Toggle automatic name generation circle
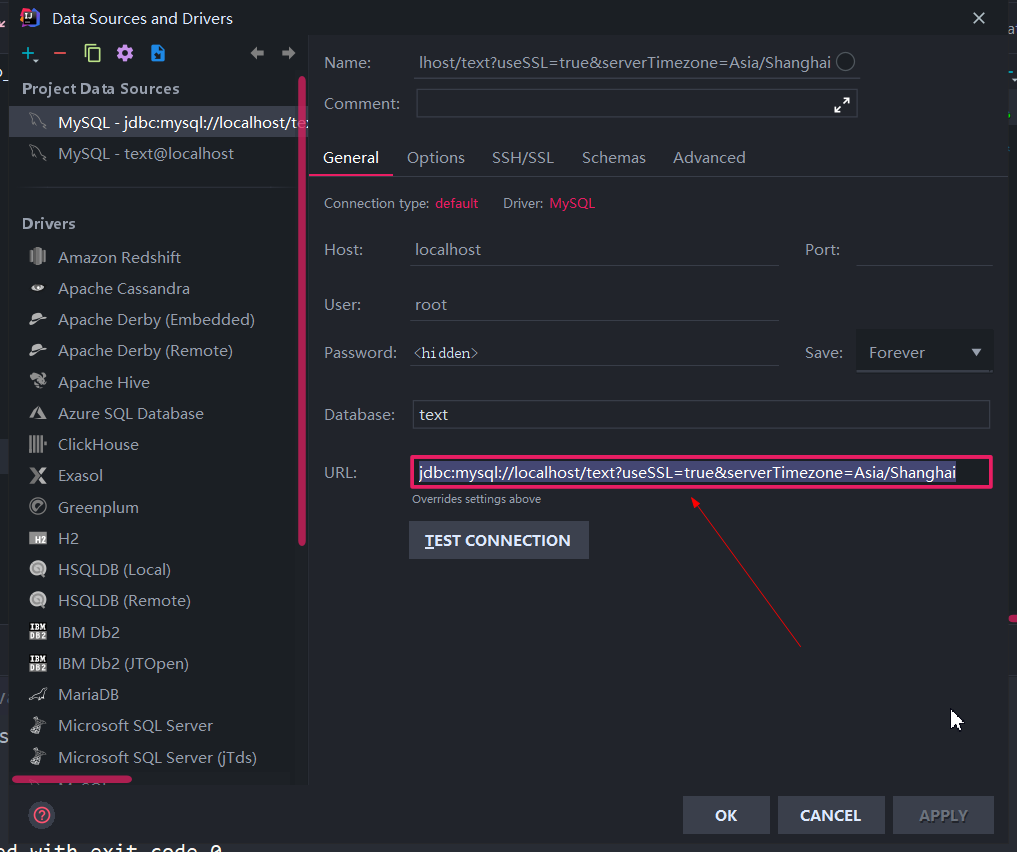 [x=845, y=61]
